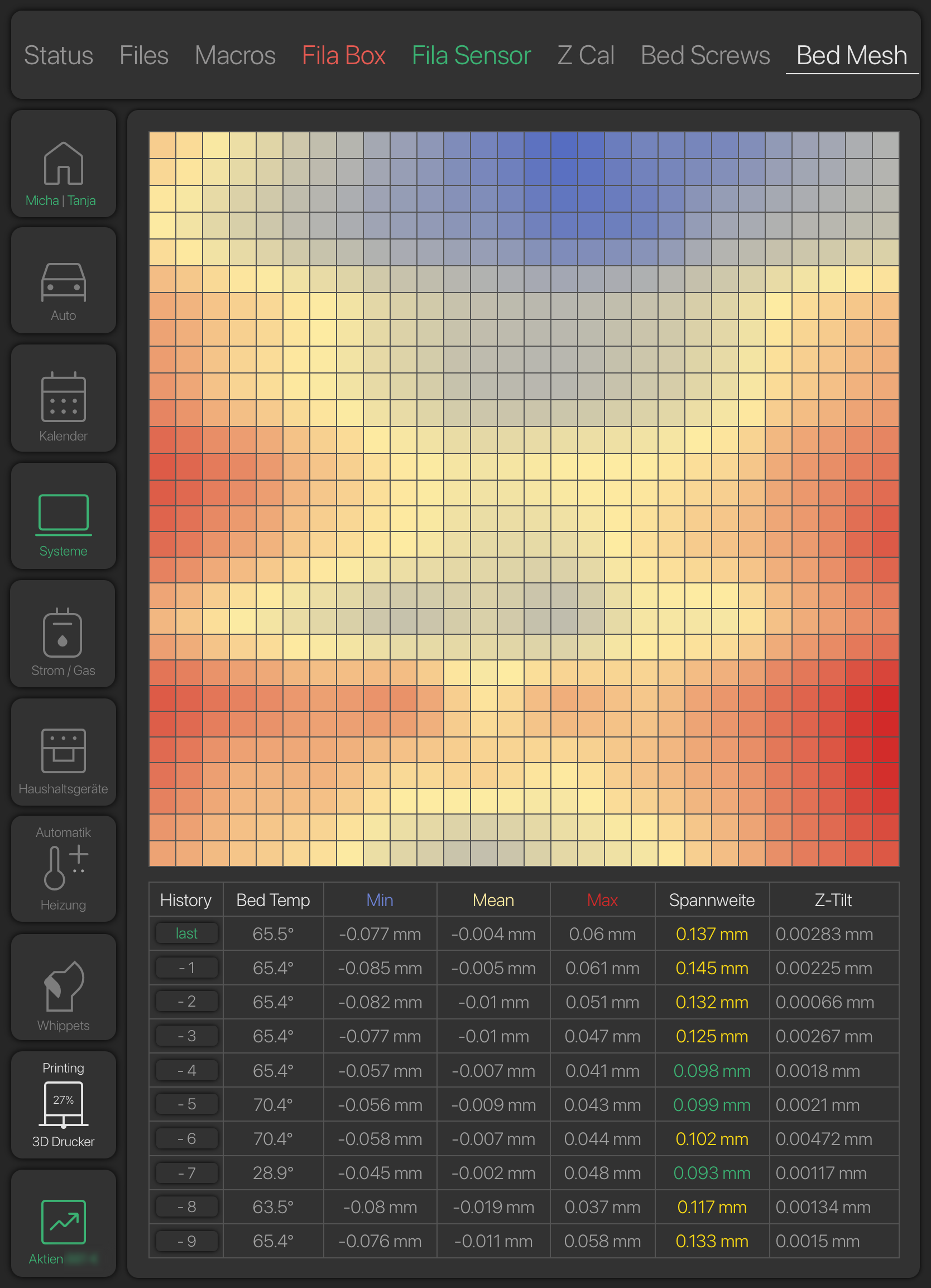The width and height of the screenshot is (931, 1288).
Task: Load history entry - 9
Action: click(x=186, y=1241)
